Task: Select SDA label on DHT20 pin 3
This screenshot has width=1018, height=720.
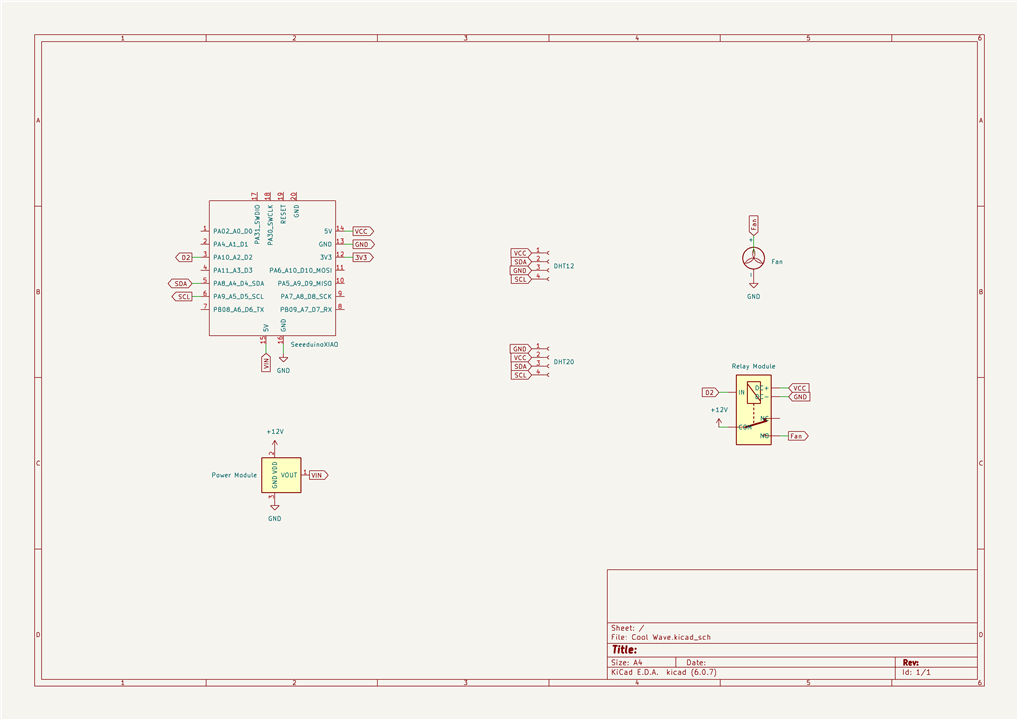Action: (x=521, y=366)
